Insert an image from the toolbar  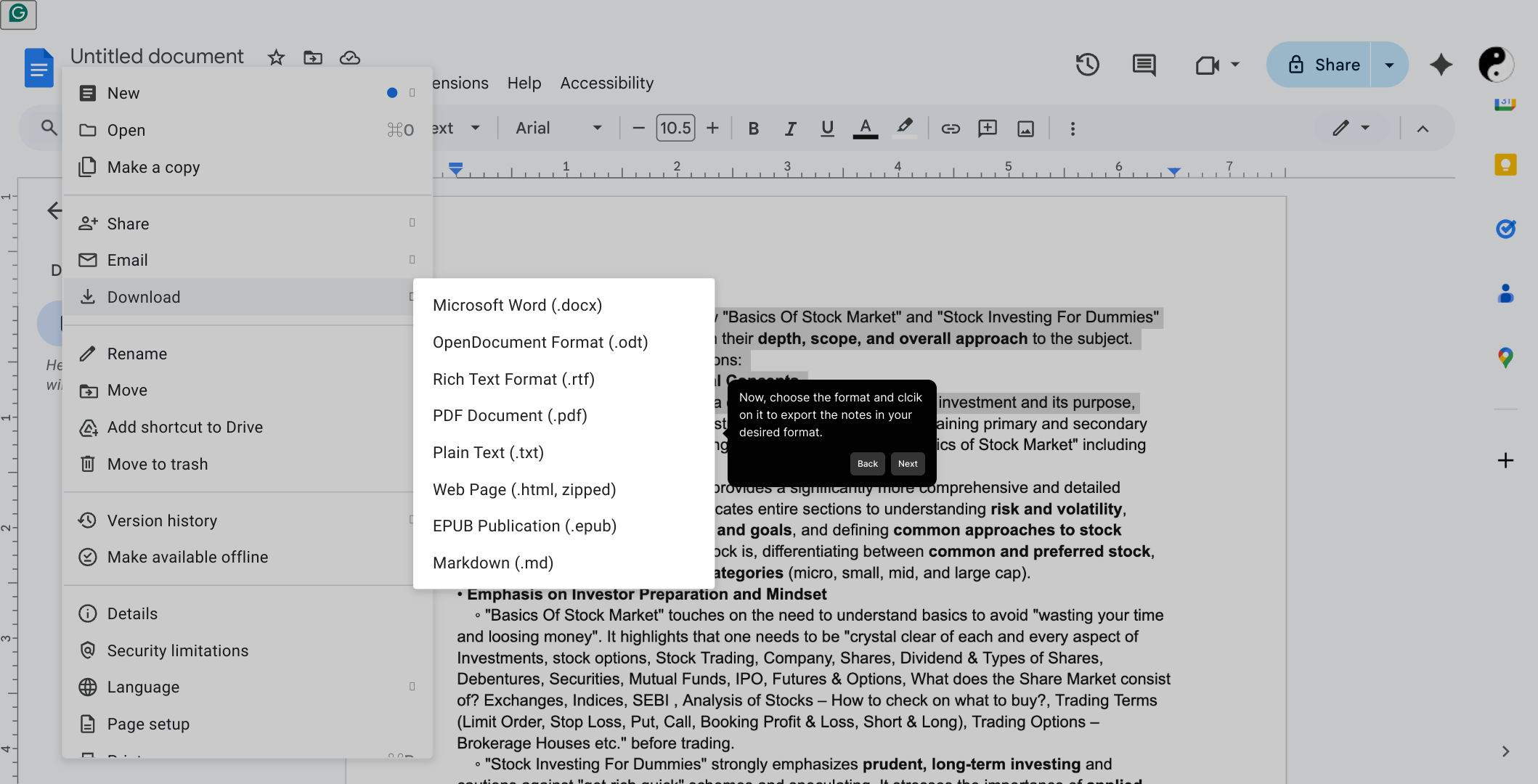point(1025,128)
